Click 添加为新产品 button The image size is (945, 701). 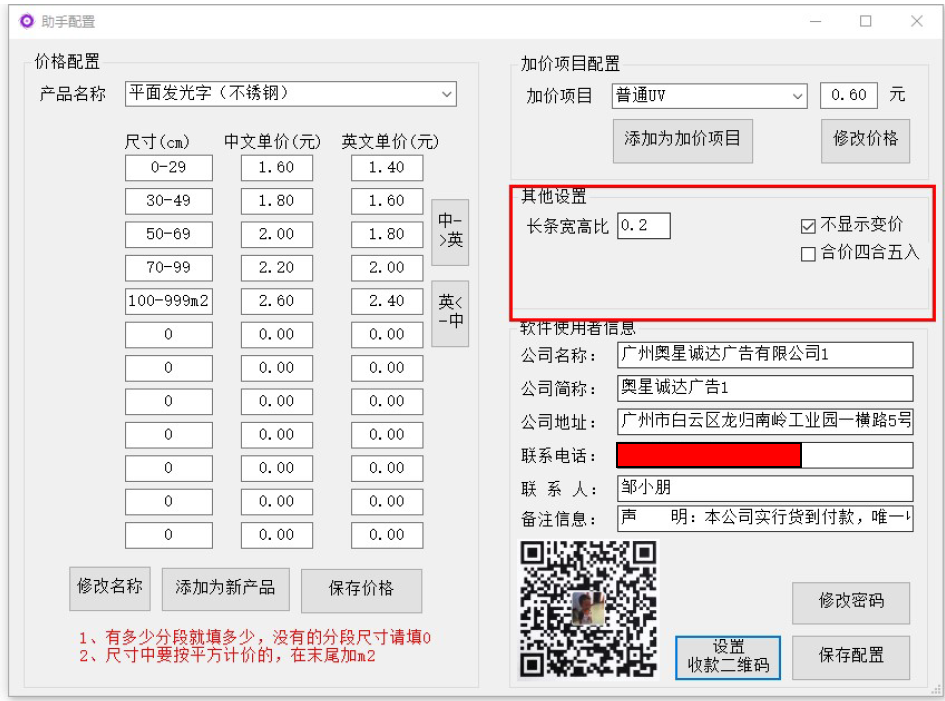(225, 589)
